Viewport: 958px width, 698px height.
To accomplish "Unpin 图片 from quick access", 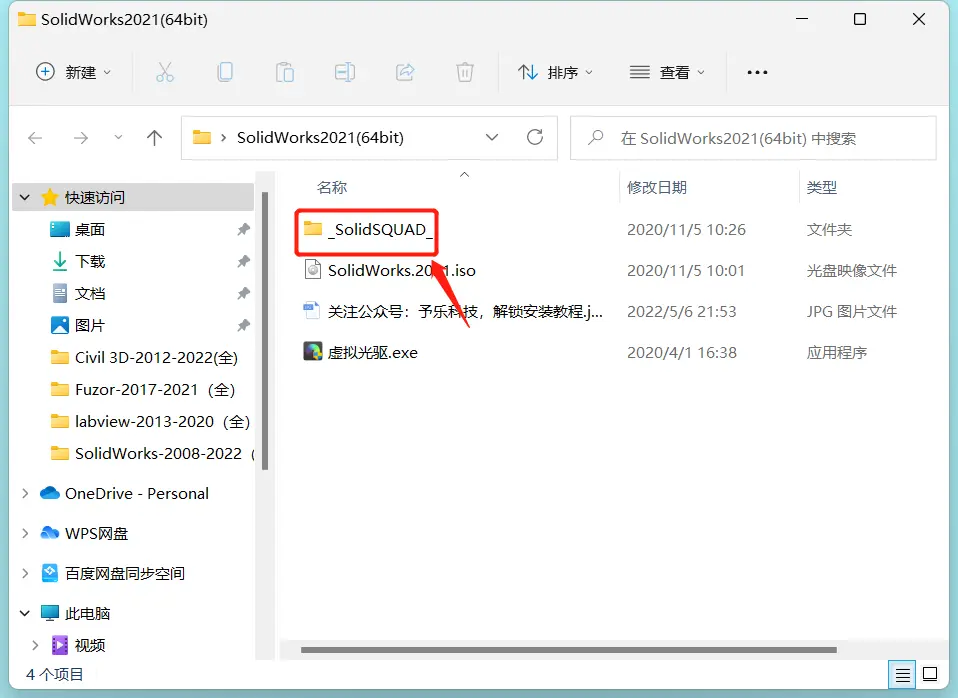I will (244, 325).
